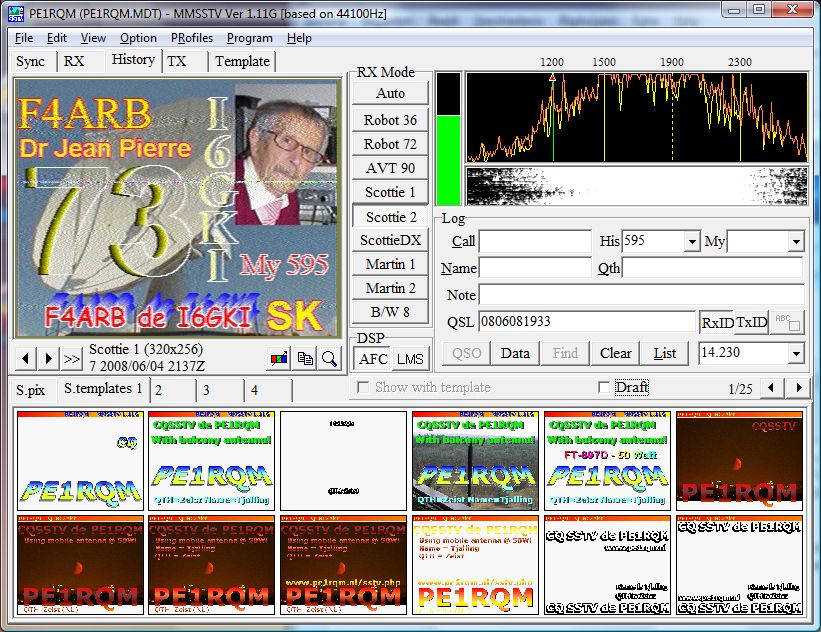Go to previous template page arrow
The width and height of the screenshot is (821, 632).
pyautogui.click(x=771, y=388)
